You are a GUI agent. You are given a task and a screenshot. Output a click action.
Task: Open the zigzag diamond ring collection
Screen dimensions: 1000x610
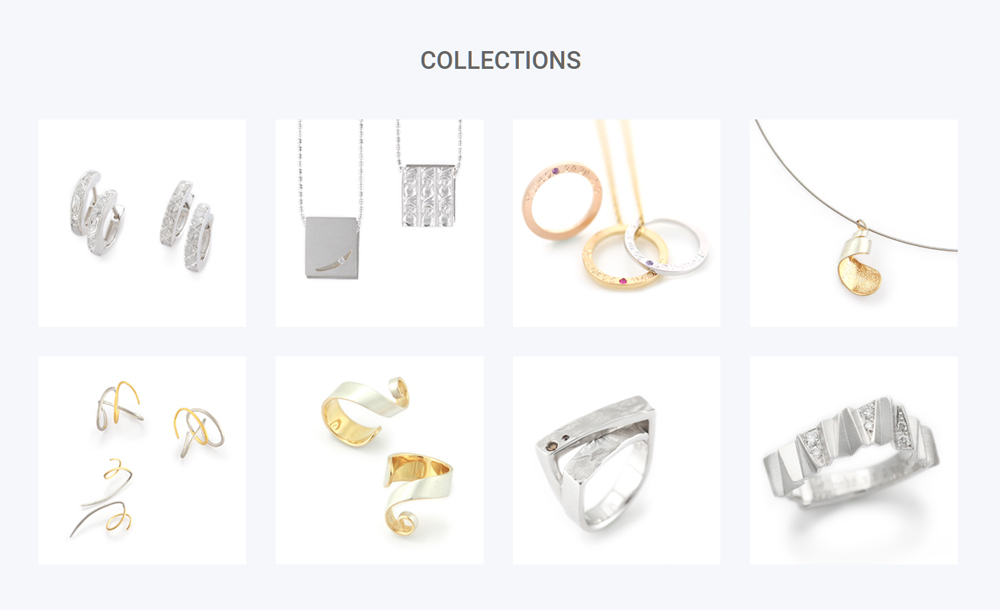[854, 460]
